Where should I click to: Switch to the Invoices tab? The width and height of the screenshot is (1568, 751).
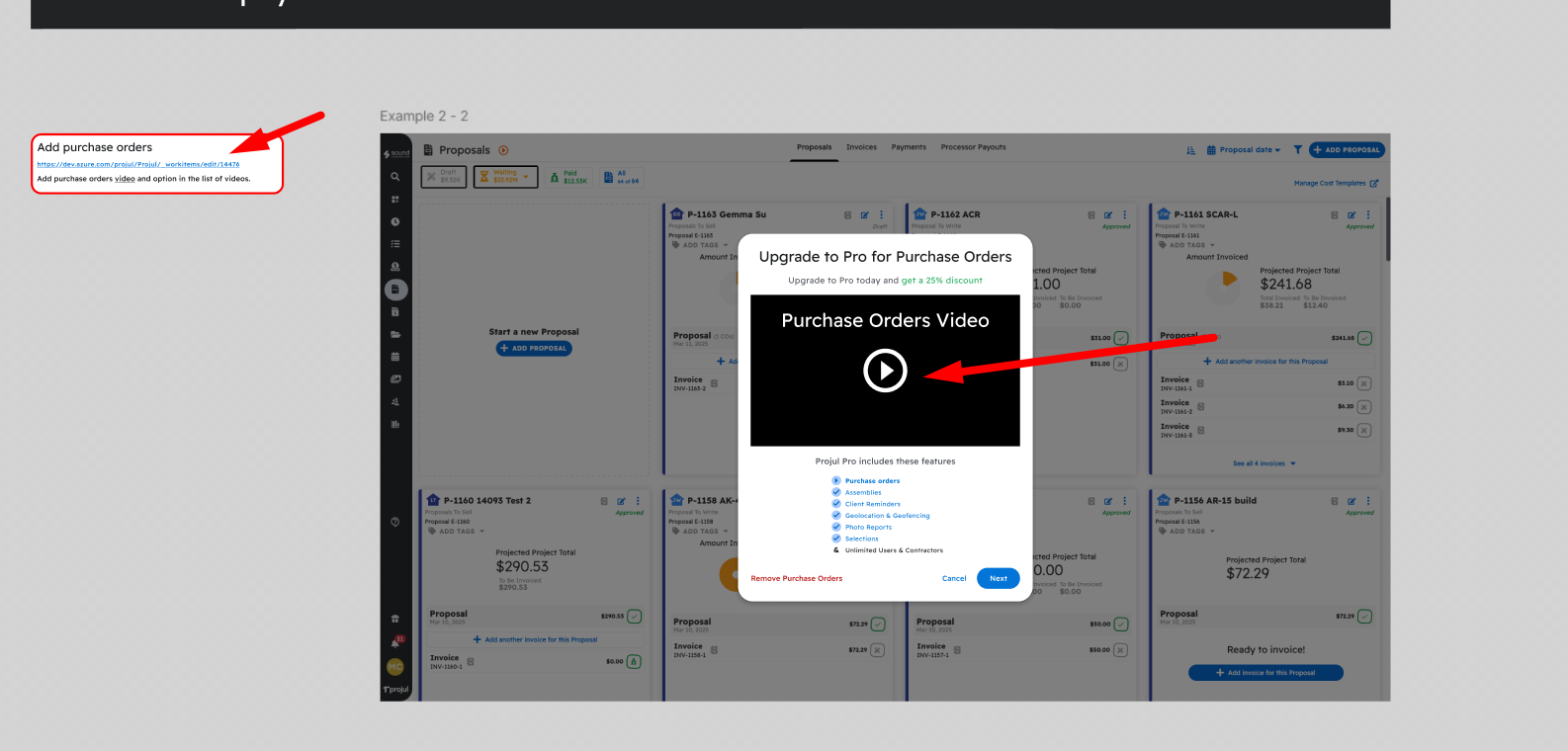[x=861, y=147]
